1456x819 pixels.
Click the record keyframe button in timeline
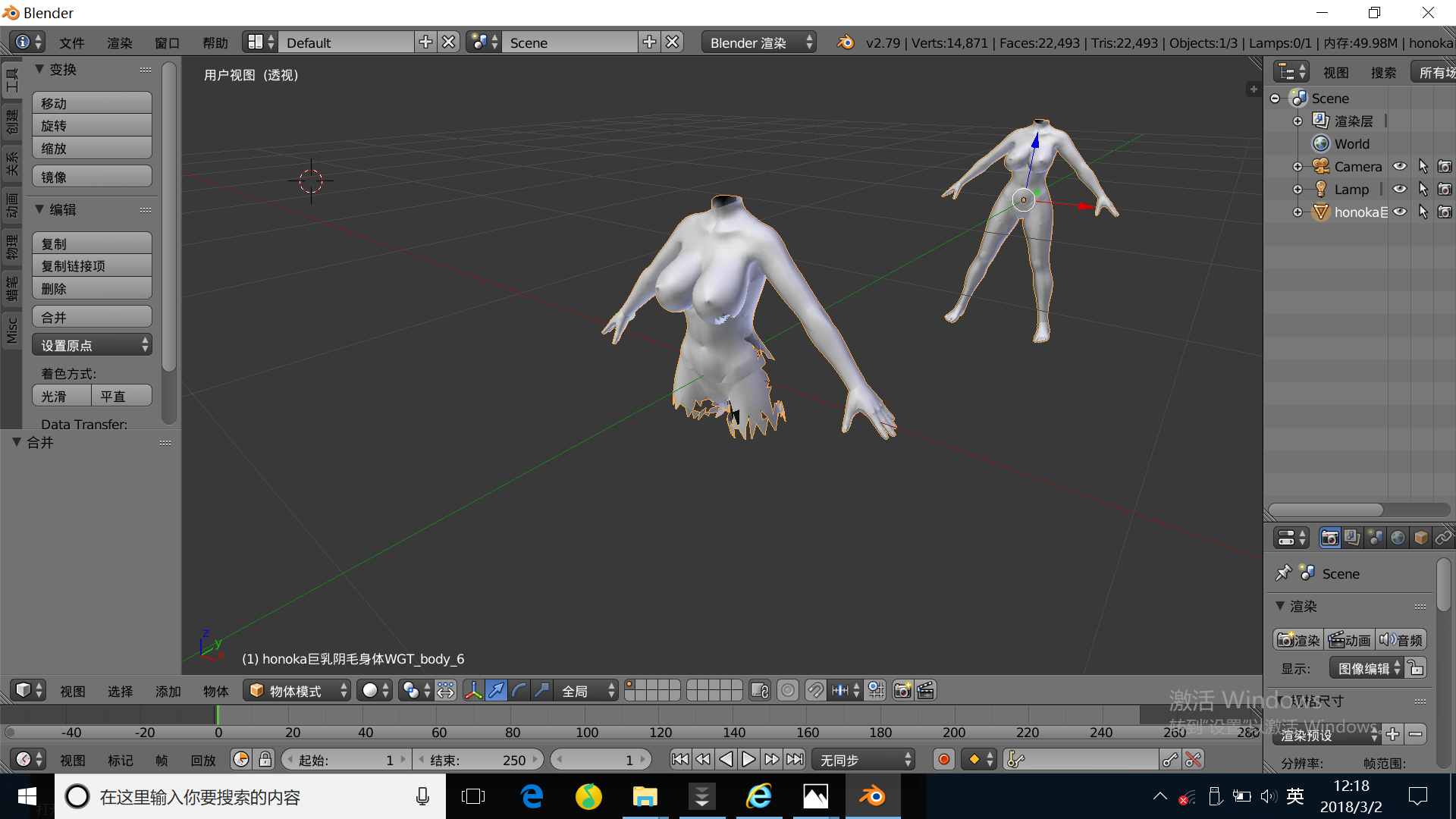click(943, 759)
